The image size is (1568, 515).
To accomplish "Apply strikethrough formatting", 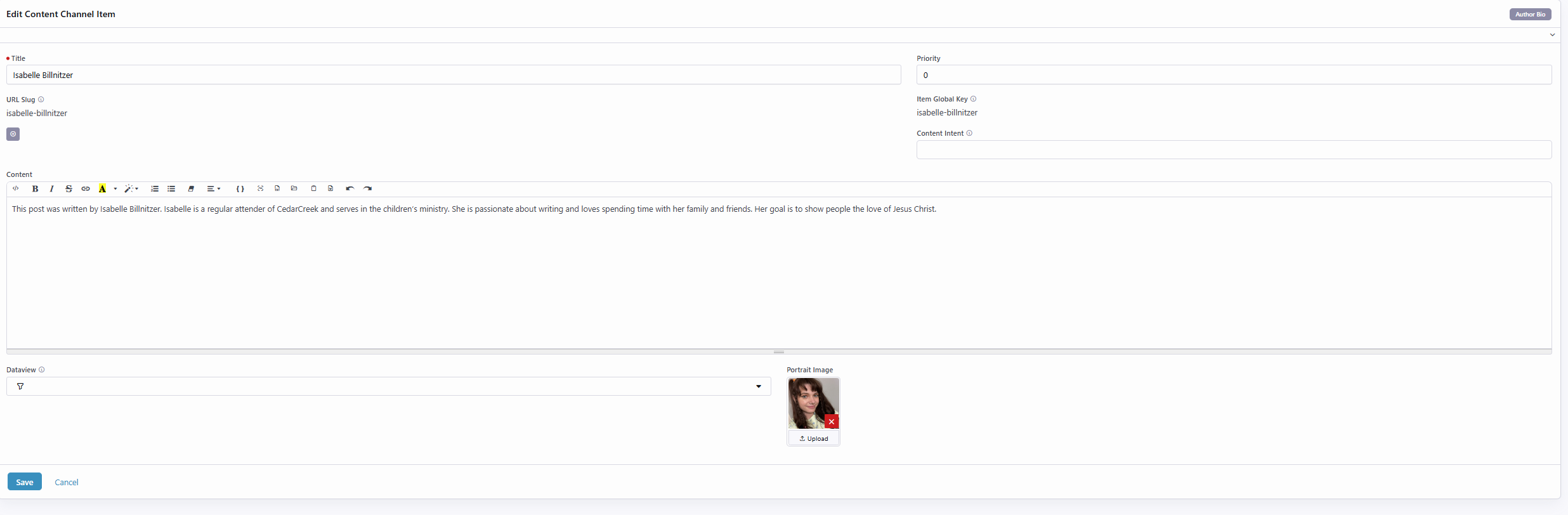I will point(69,188).
